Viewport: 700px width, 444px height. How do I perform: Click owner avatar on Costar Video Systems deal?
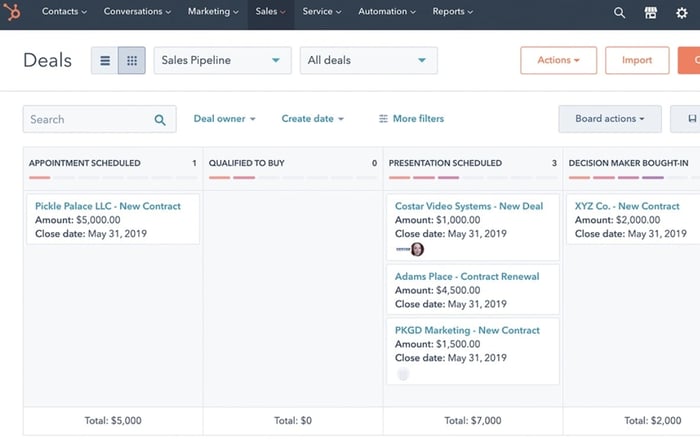pos(417,249)
